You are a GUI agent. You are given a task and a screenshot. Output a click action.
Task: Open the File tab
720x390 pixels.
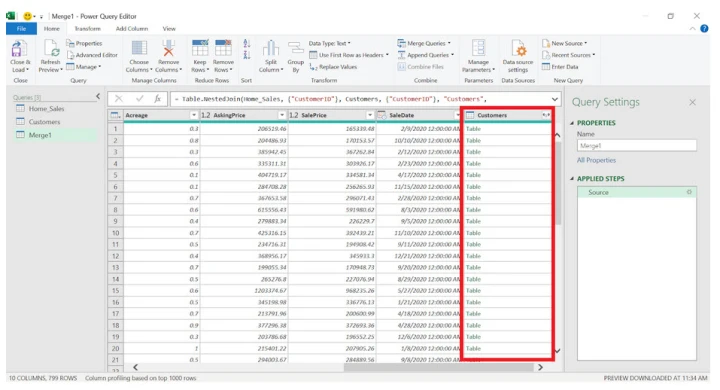pyautogui.click(x=21, y=28)
